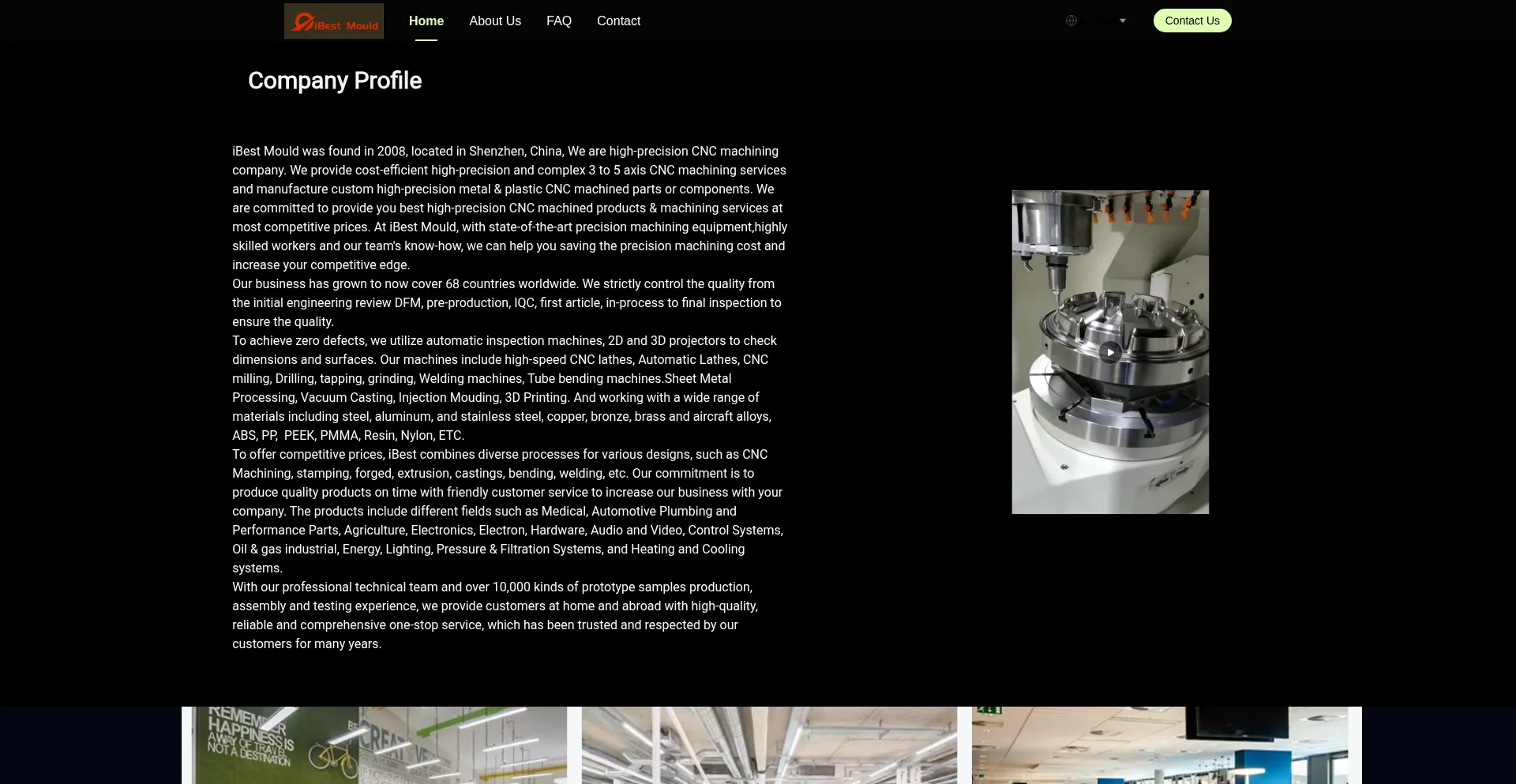Click the 'Our business has grown' paragraph

point(506,302)
